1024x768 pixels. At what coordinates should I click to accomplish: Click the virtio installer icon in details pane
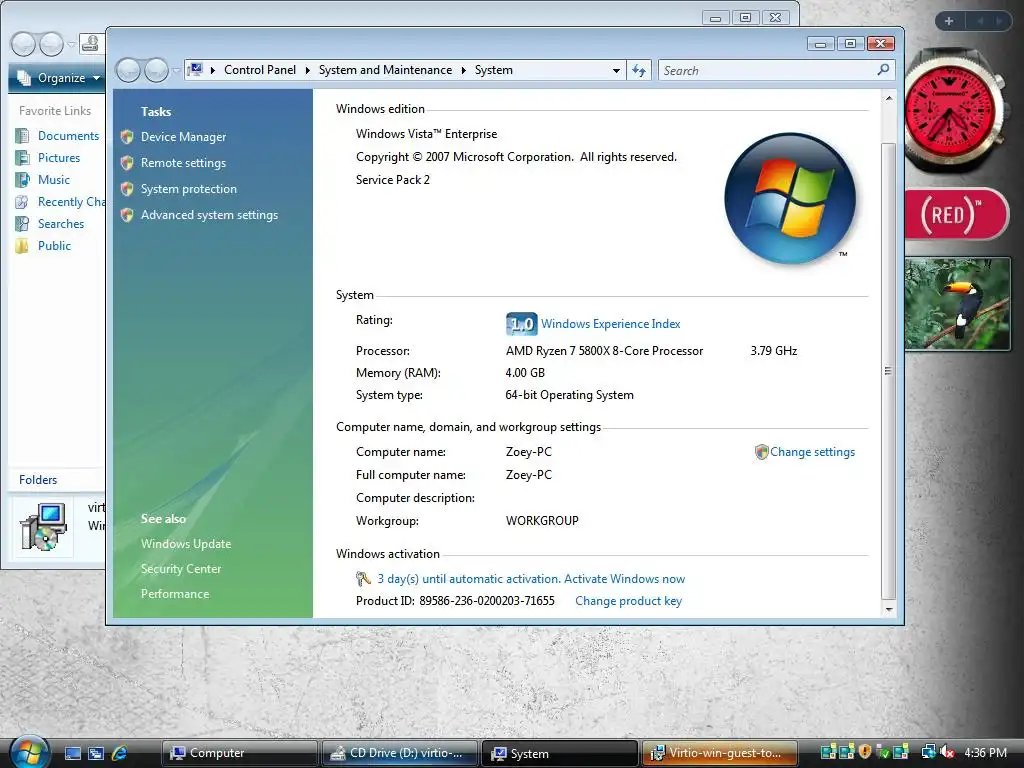[x=43, y=526]
